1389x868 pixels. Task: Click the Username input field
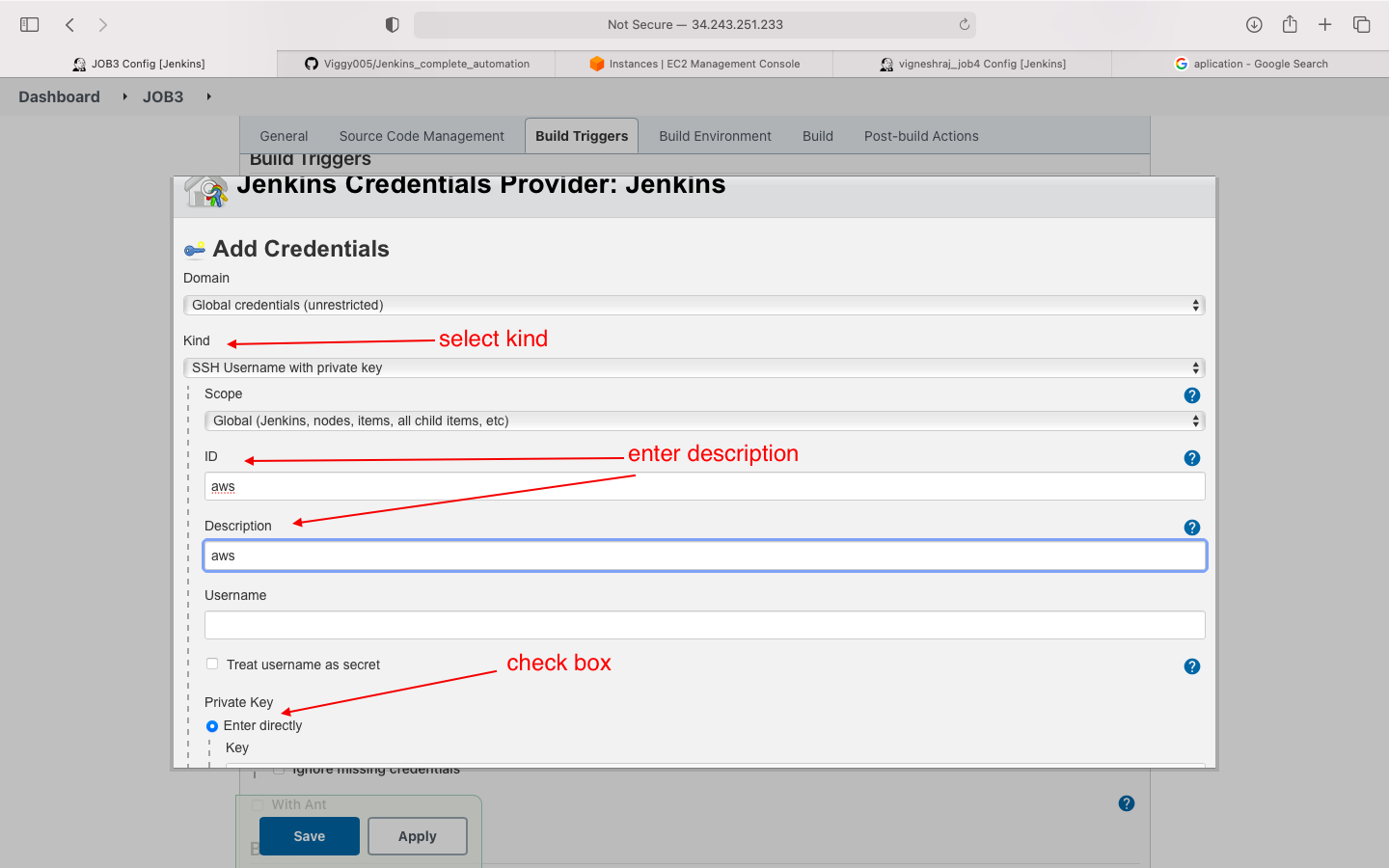click(x=704, y=625)
